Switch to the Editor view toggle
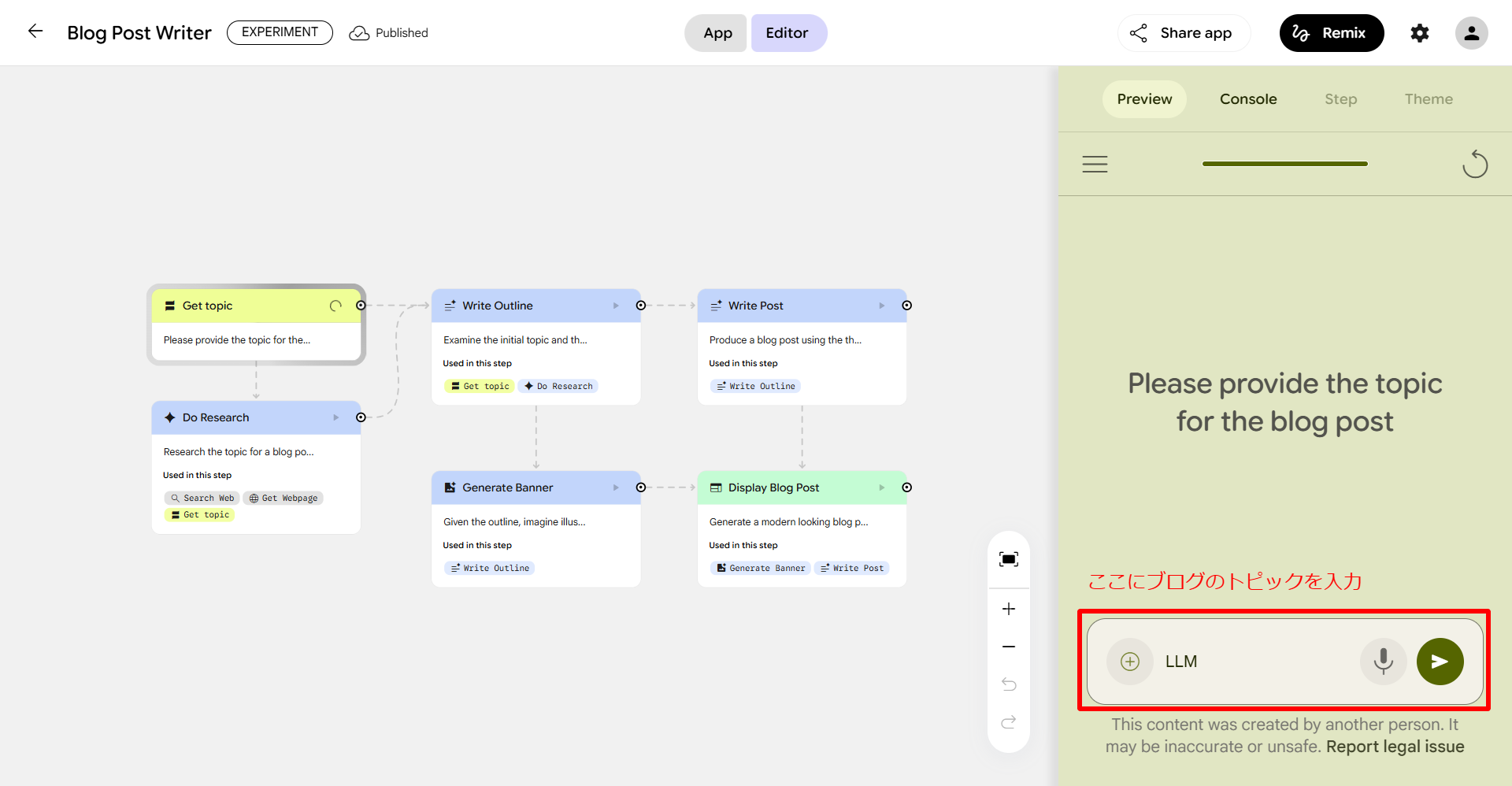The width and height of the screenshot is (1512, 786). (787, 33)
